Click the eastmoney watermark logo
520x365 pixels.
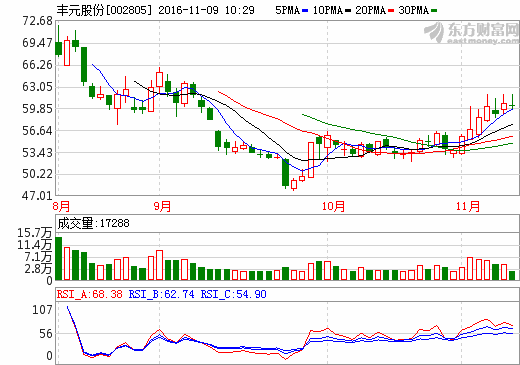coord(471,33)
